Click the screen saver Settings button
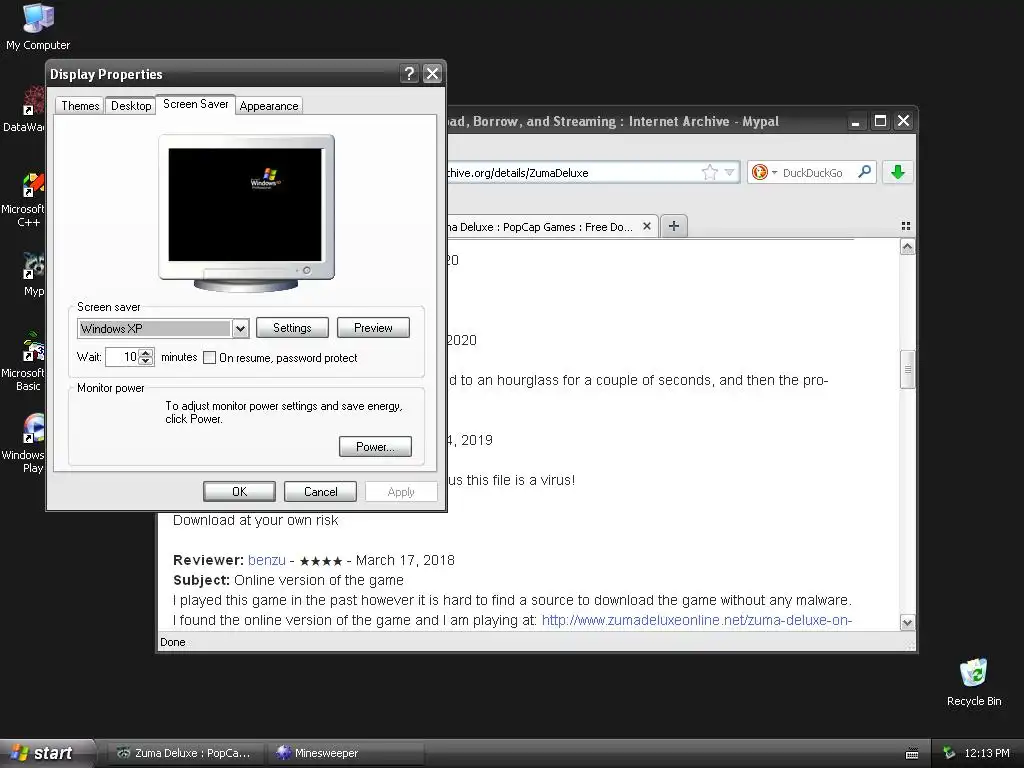1024x768 pixels. pyautogui.click(x=292, y=328)
